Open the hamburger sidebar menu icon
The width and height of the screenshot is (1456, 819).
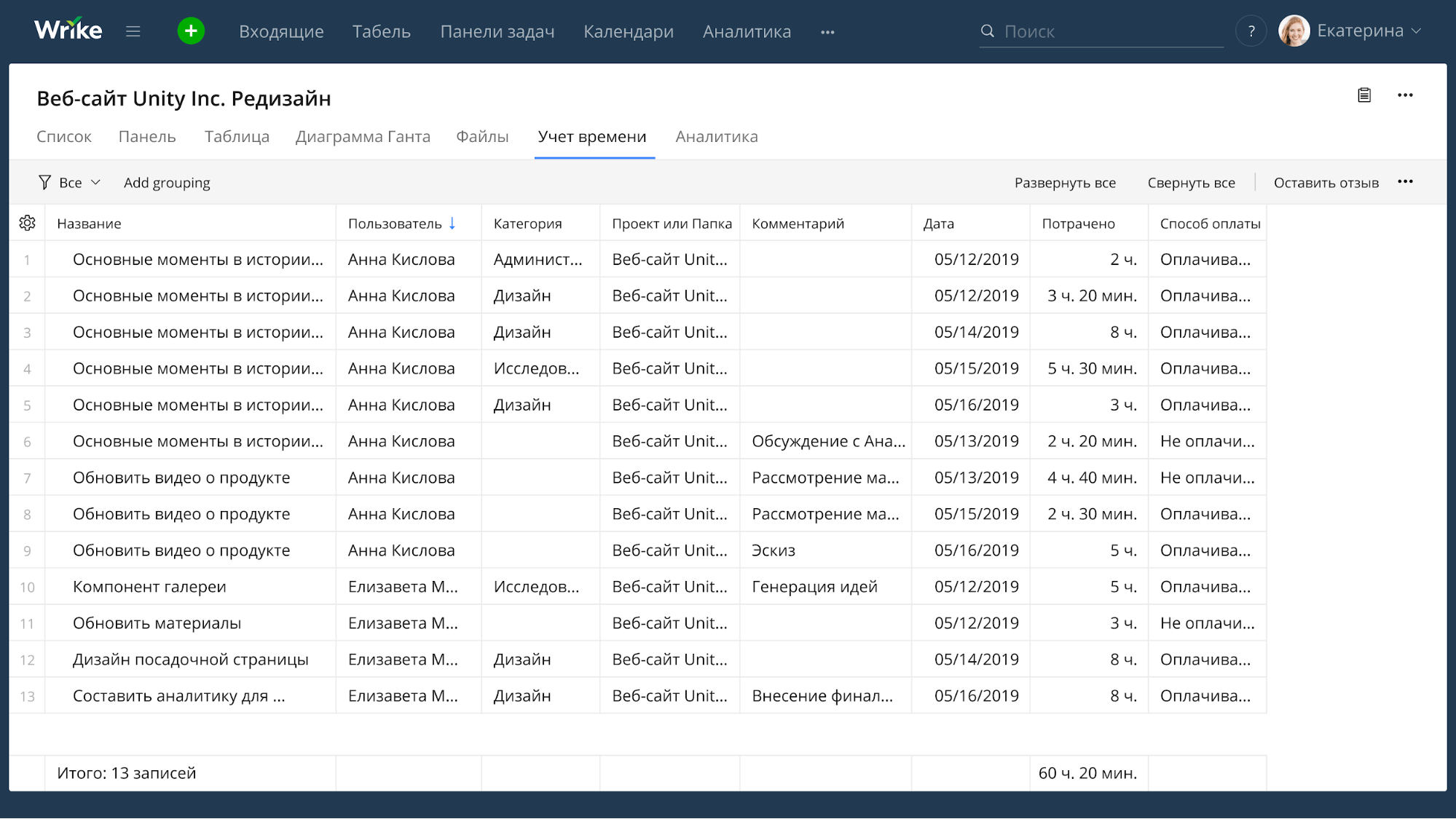tap(133, 31)
